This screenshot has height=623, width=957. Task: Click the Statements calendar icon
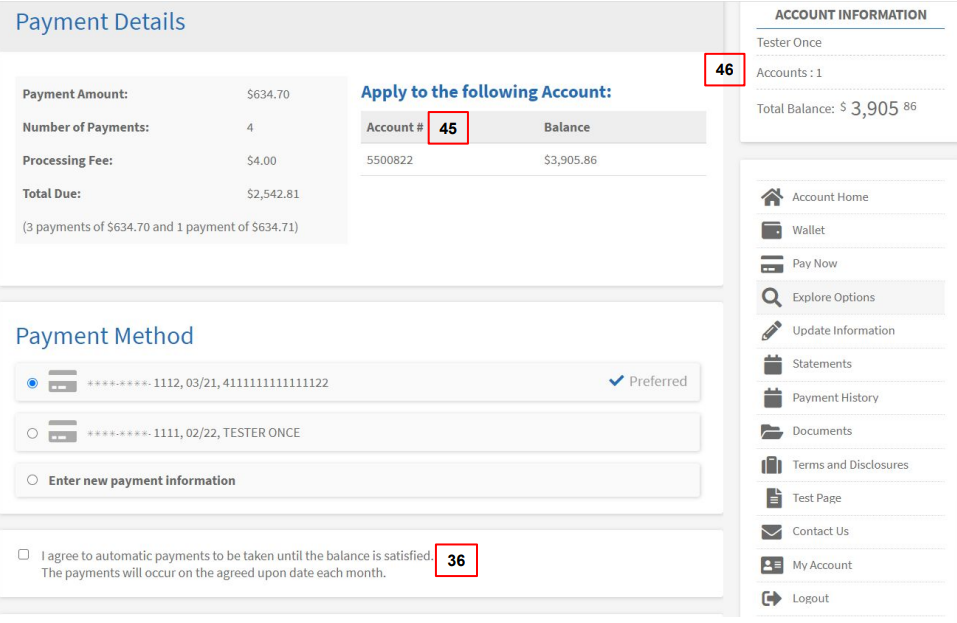[x=771, y=364]
